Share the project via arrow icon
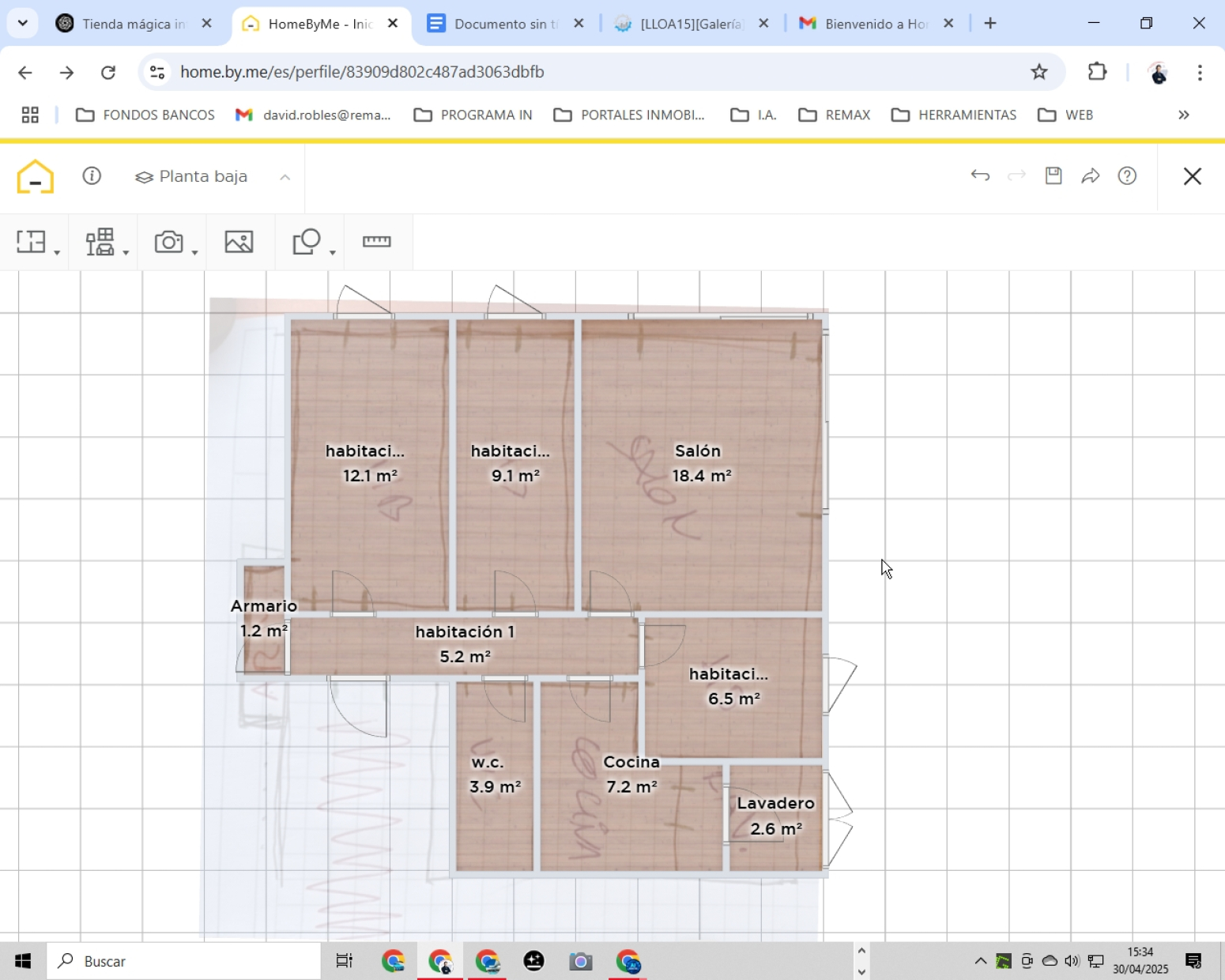 (x=1091, y=175)
